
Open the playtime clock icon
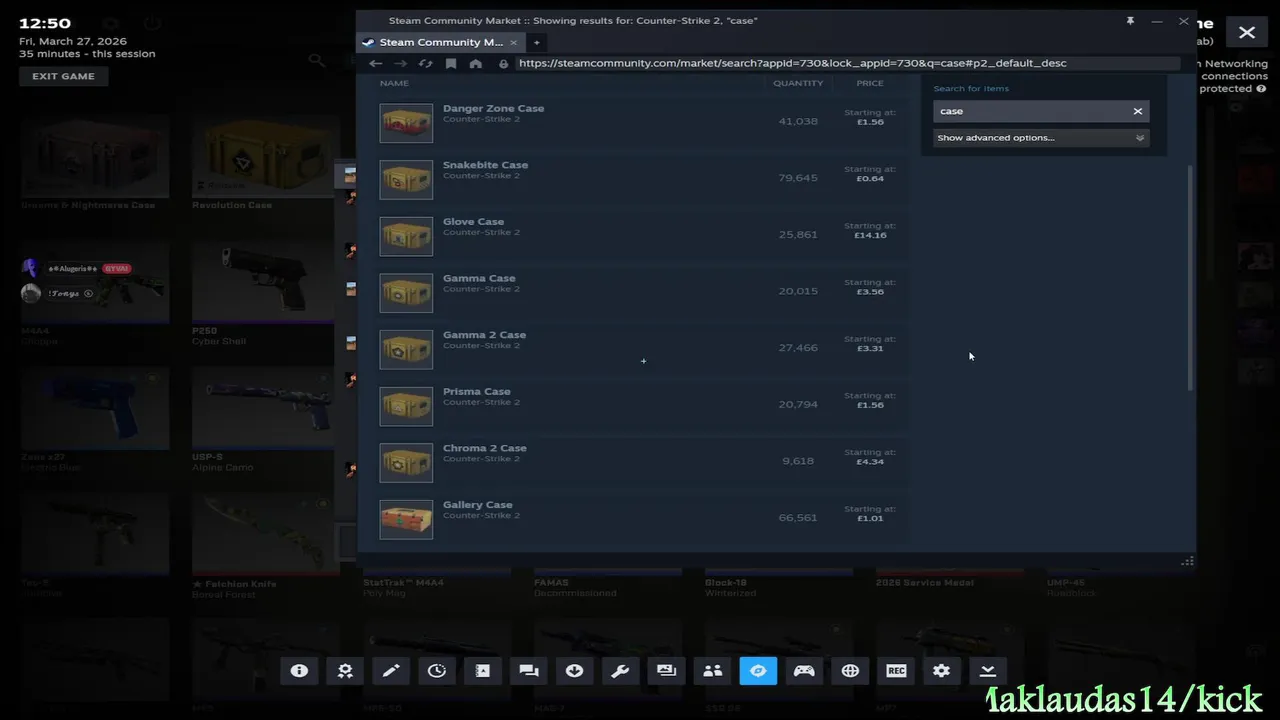click(x=437, y=671)
